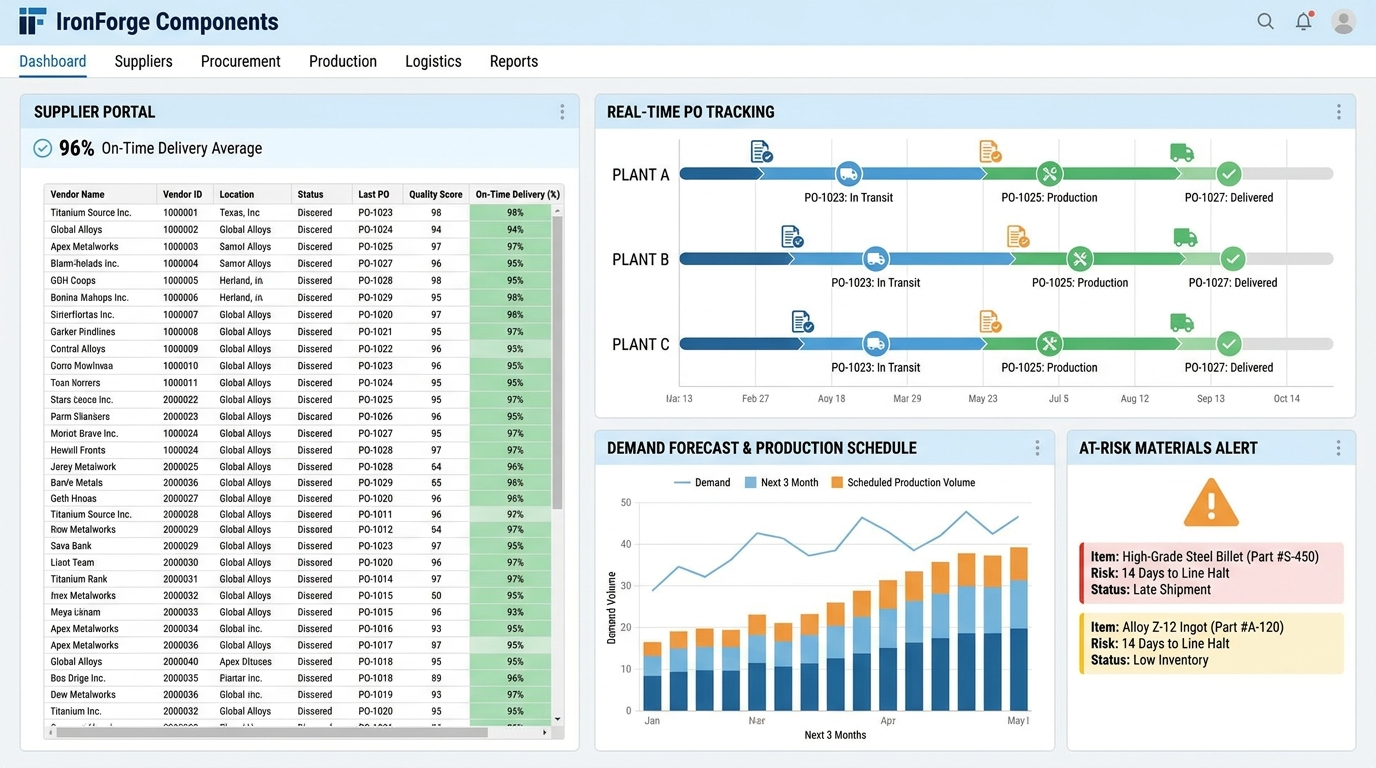Click the orange warning triangle icon
Viewport: 1376px width, 768px height.
[1211, 503]
